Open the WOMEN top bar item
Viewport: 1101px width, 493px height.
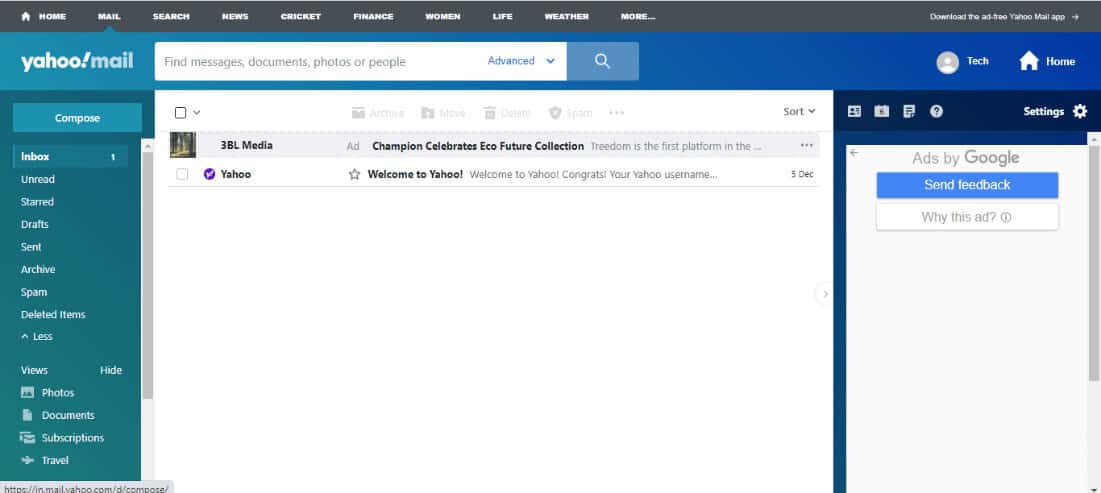tap(443, 16)
